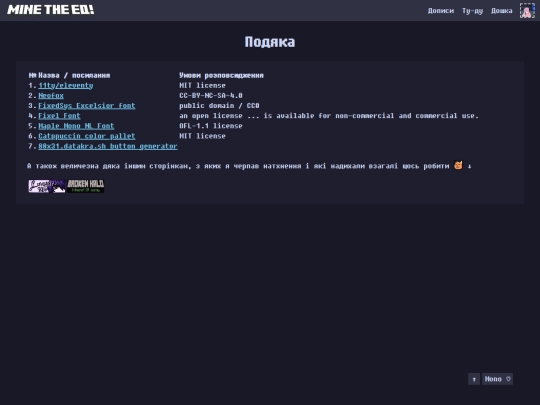Jump to top with the up-arrow button
Image resolution: width=540 pixels, height=405 pixels.
coord(474,379)
